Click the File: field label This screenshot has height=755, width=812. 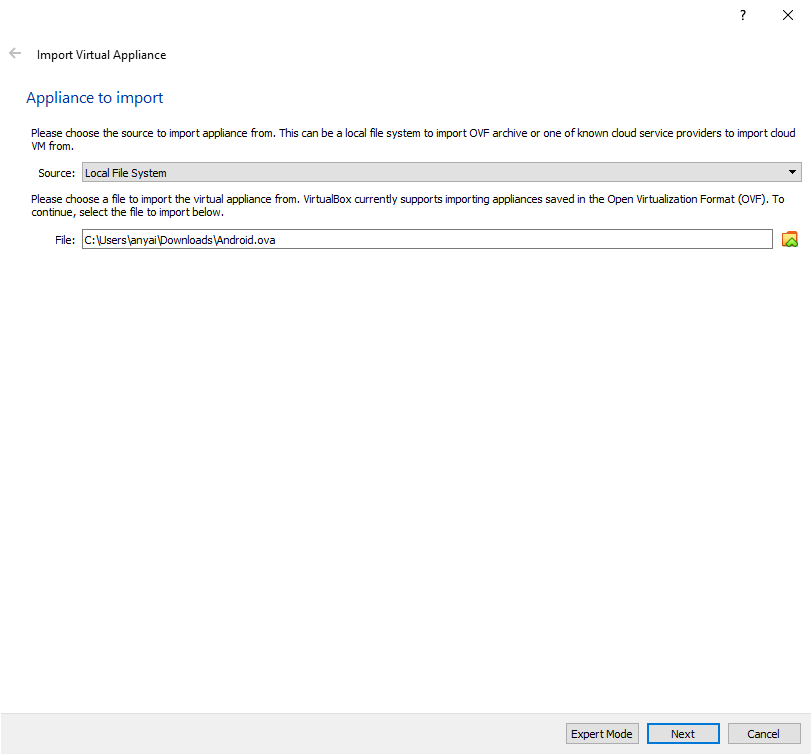point(65,240)
